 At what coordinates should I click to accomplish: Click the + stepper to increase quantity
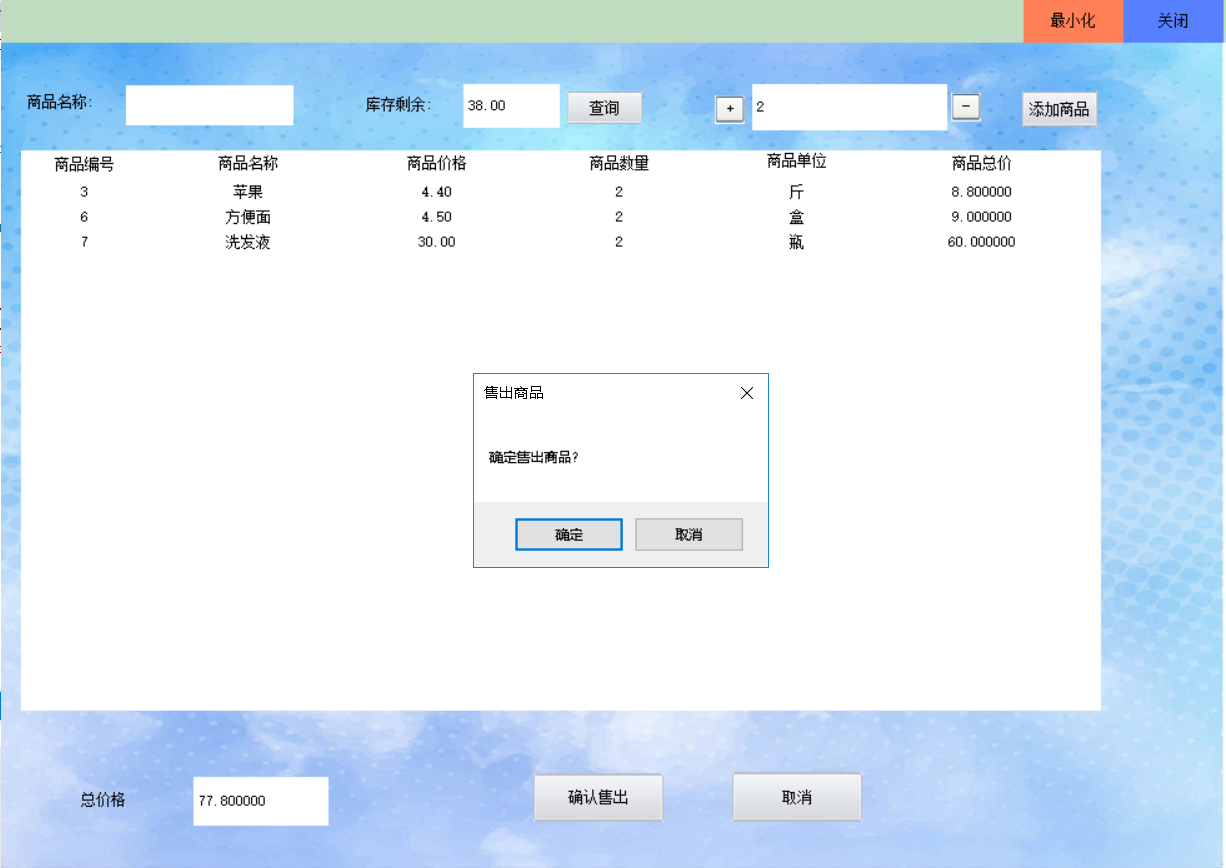729,107
